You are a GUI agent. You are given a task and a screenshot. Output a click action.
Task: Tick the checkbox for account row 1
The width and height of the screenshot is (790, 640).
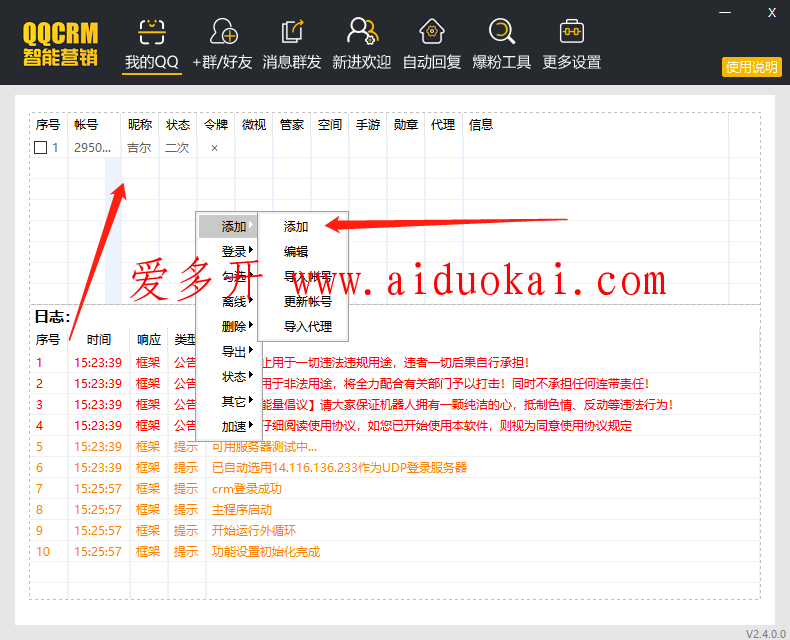(x=41, y=148)
